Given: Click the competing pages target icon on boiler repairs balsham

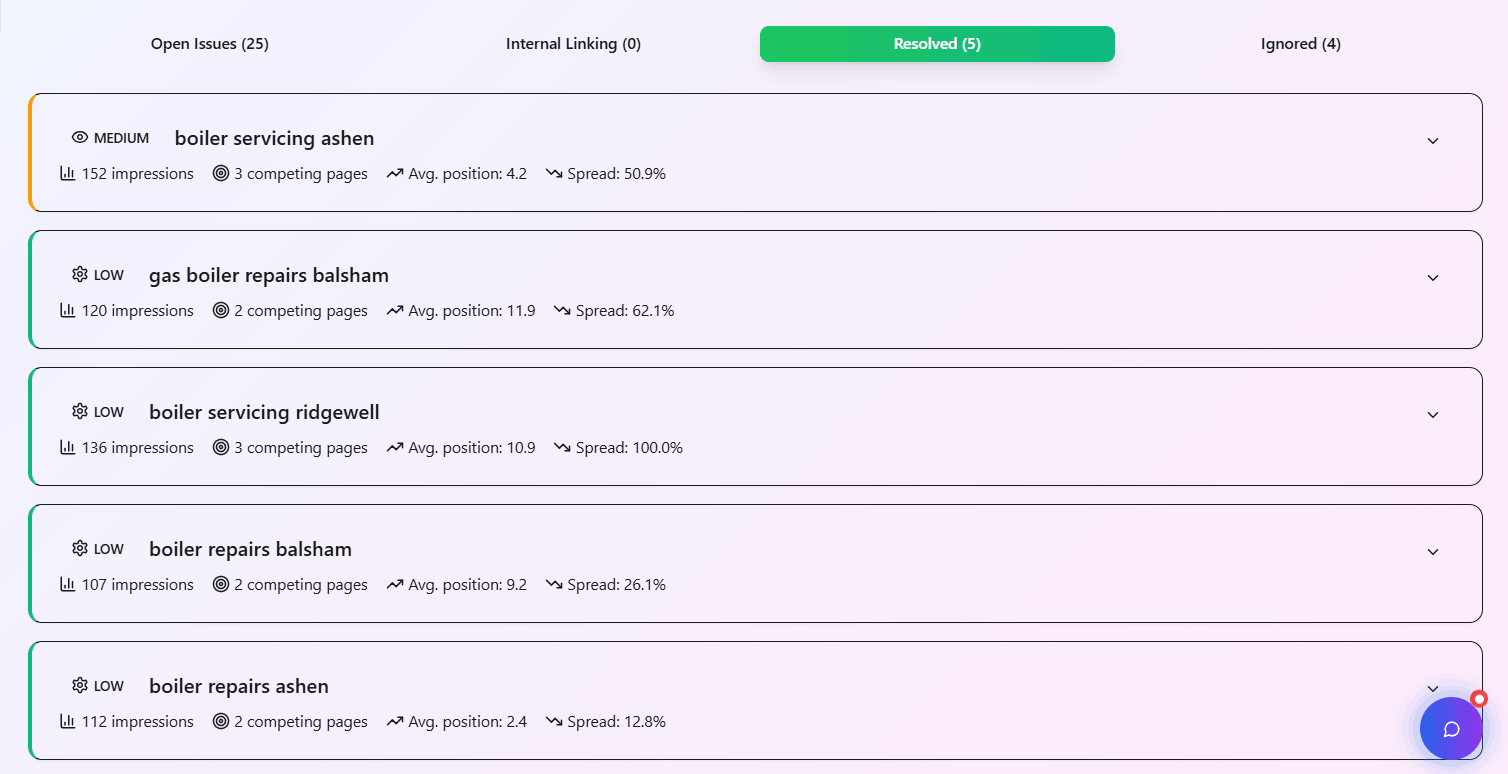Looking at the screenshot, I should tap(219, 584).
